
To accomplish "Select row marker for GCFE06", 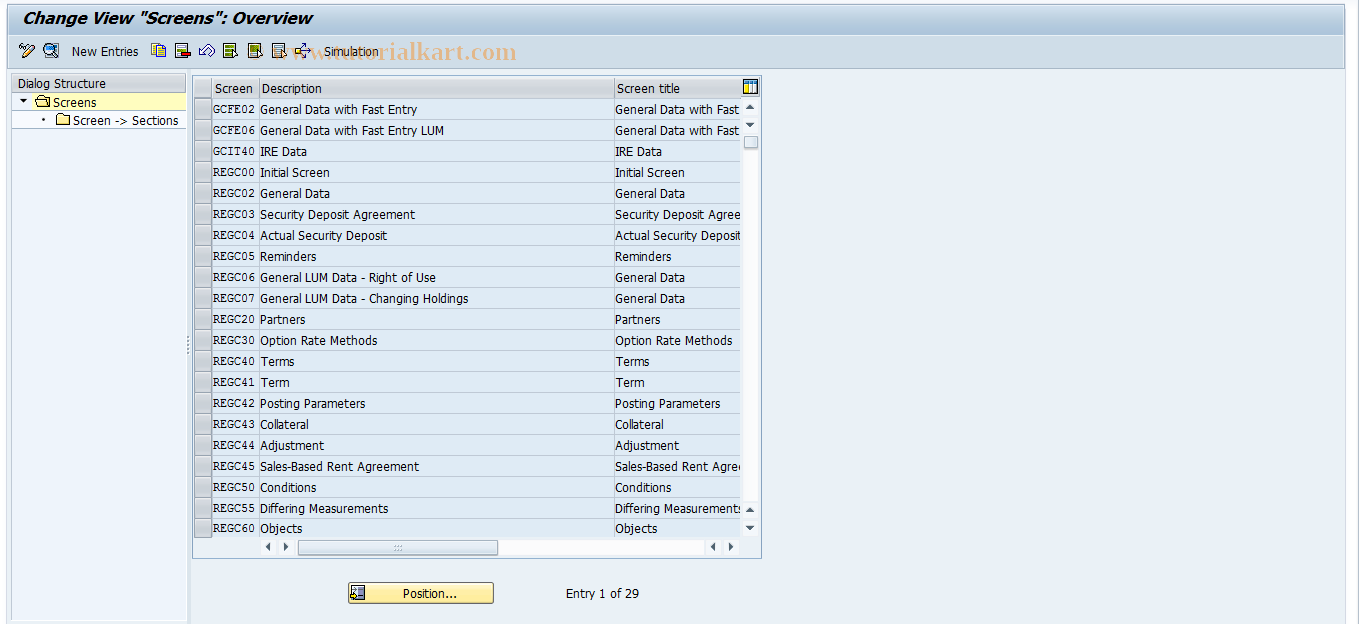I will [203, 131].
